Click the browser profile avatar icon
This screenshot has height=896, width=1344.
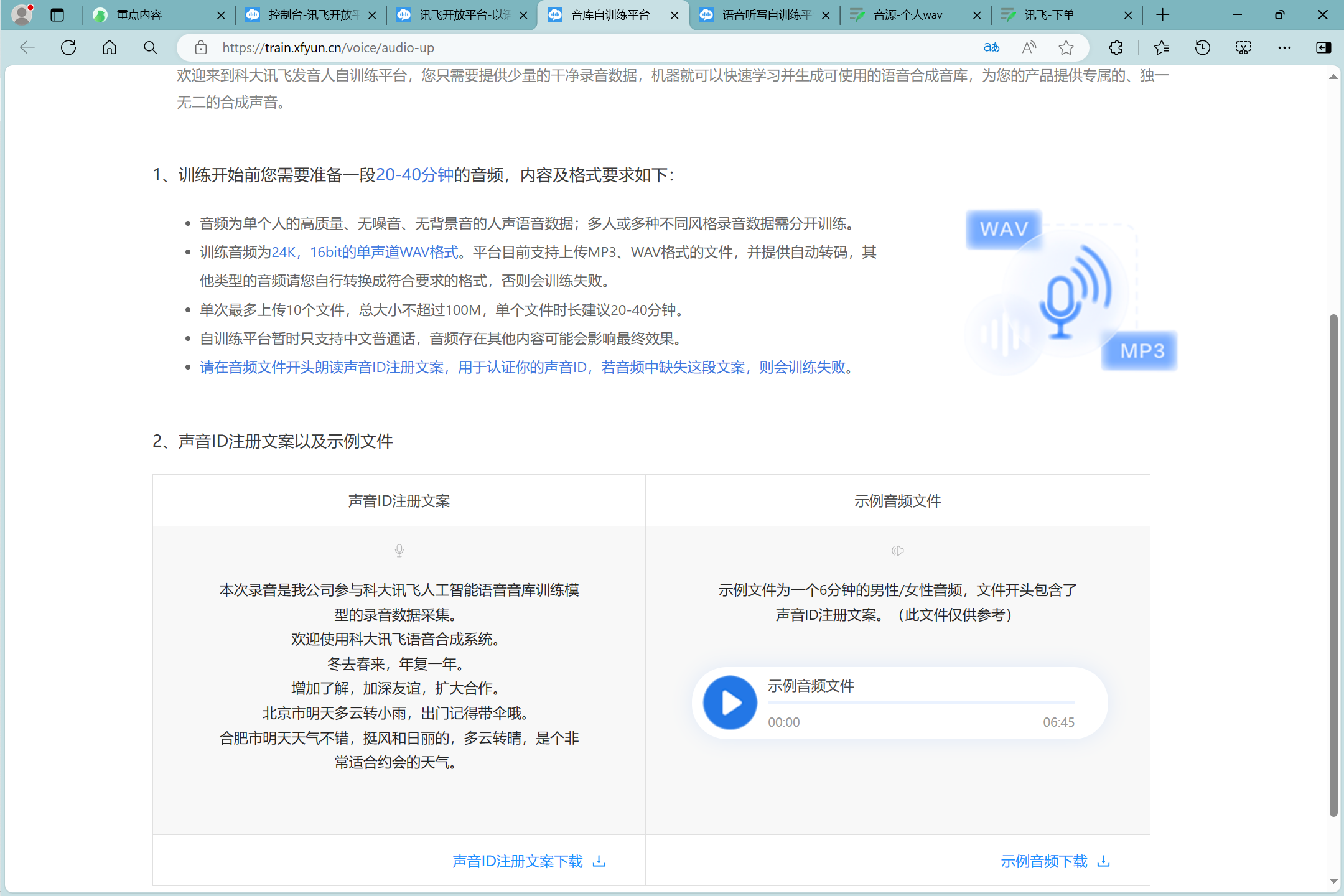22,14
